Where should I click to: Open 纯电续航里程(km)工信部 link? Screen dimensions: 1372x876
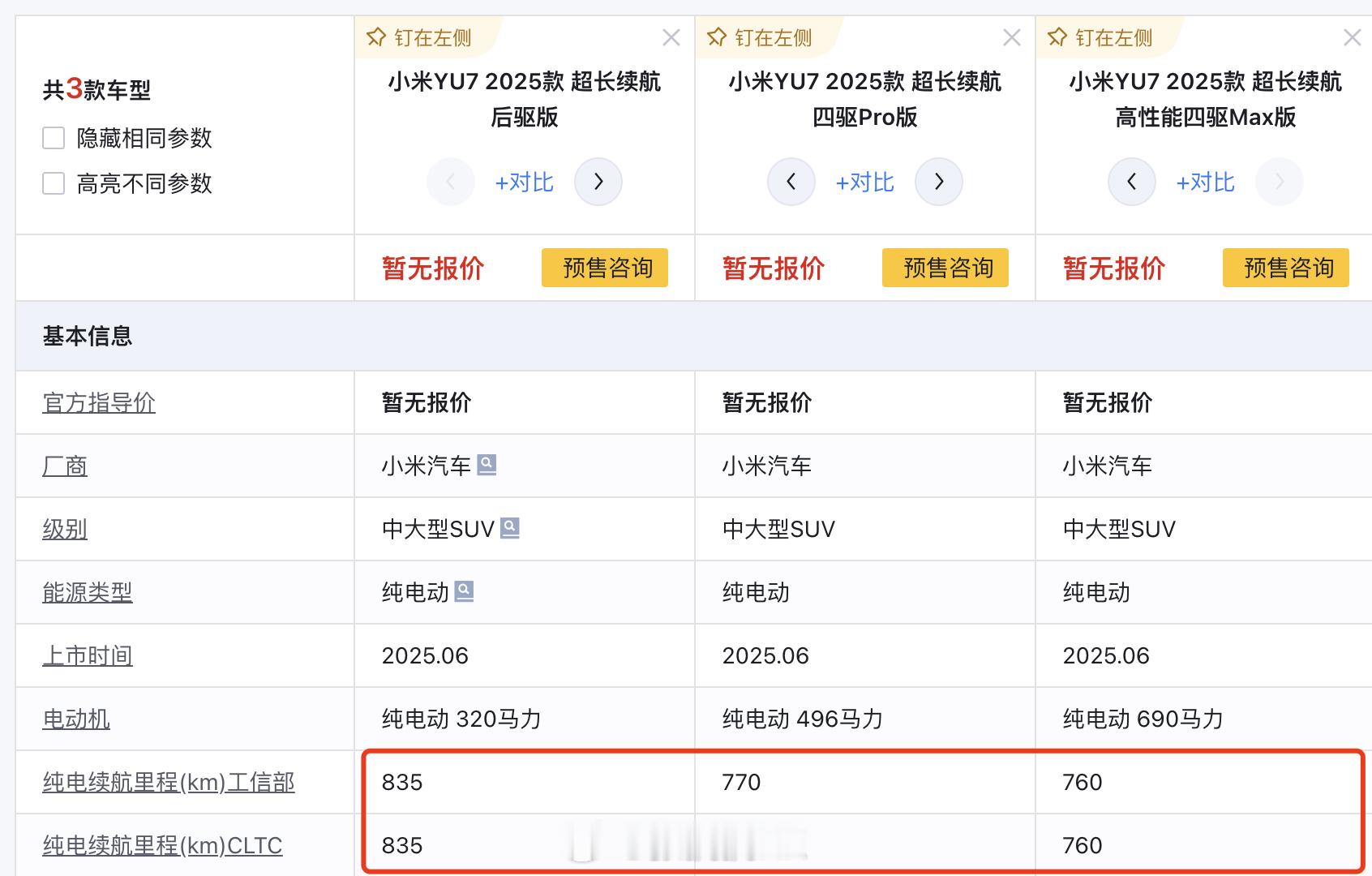point(169,782)
